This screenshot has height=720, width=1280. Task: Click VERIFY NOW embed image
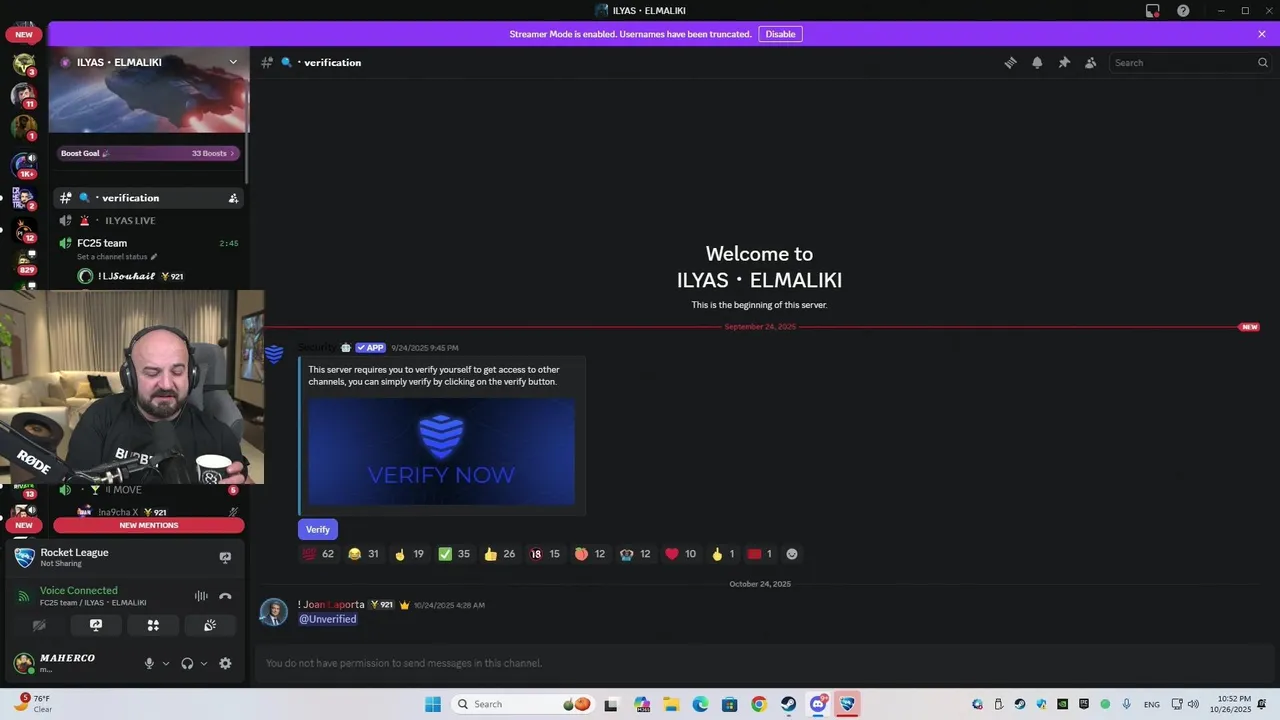click(x=441, y=453)
